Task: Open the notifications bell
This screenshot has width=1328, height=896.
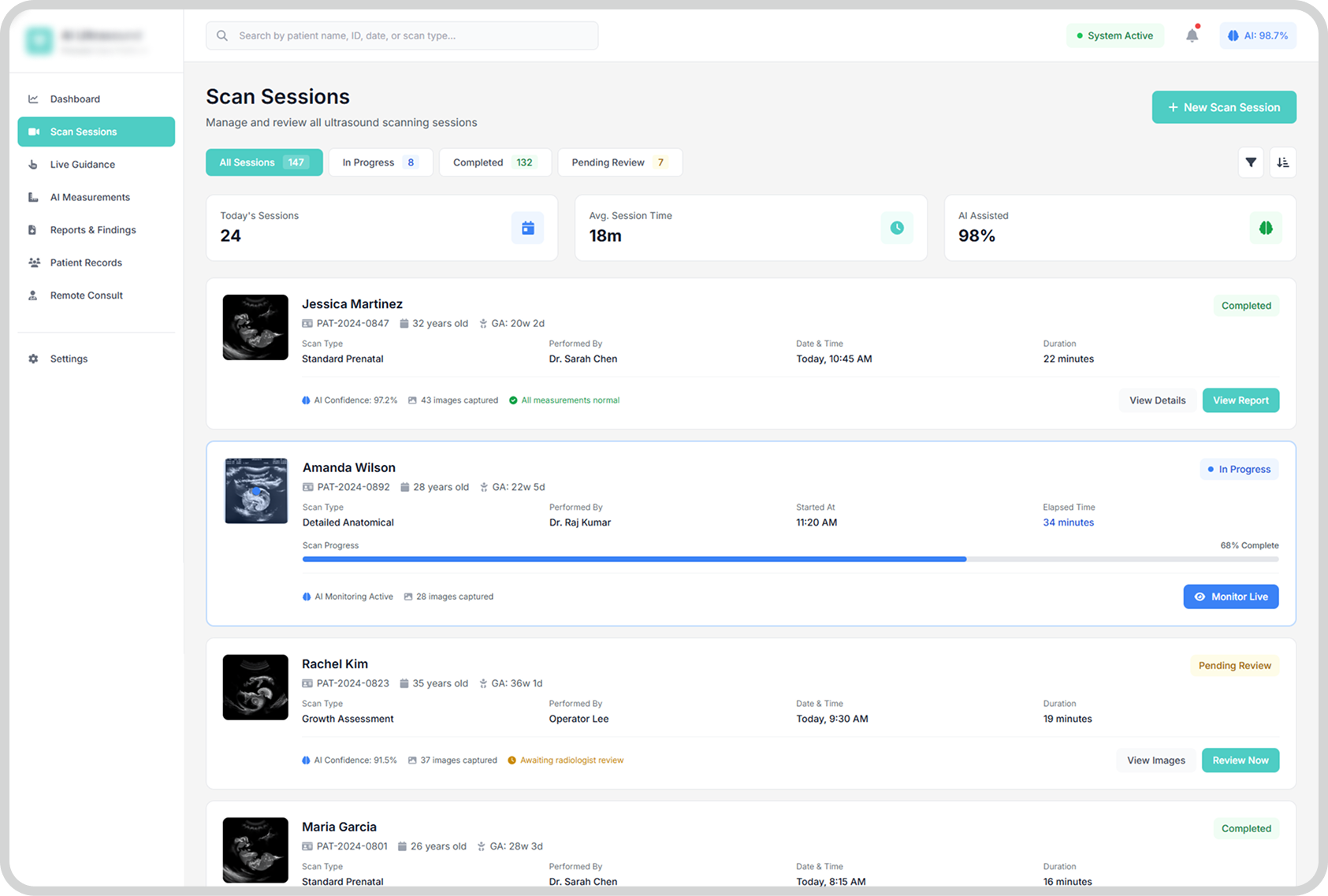Action: (1192, 35)
